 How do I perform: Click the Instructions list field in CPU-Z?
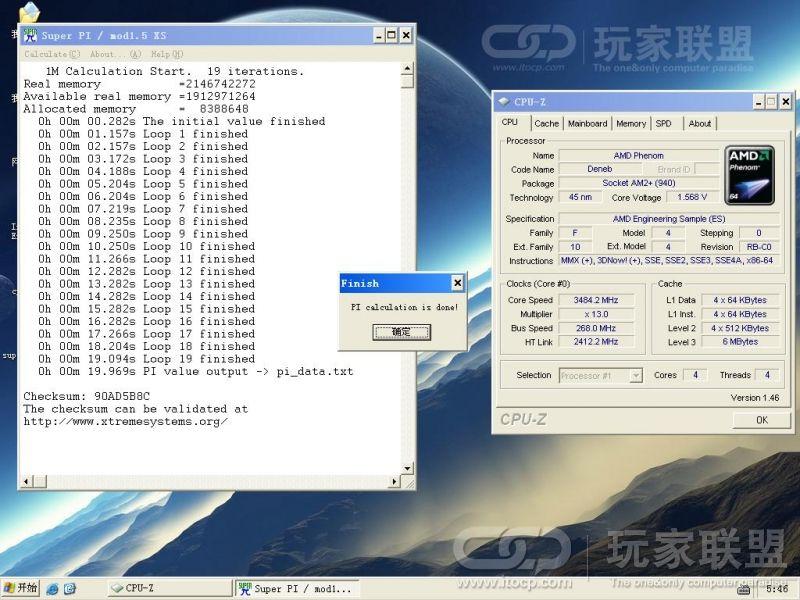[x=669, y=261]
